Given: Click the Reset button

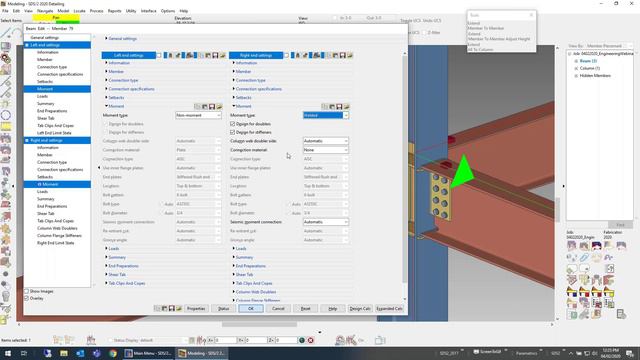Looking at the screenshot, I should click(305, 309).
